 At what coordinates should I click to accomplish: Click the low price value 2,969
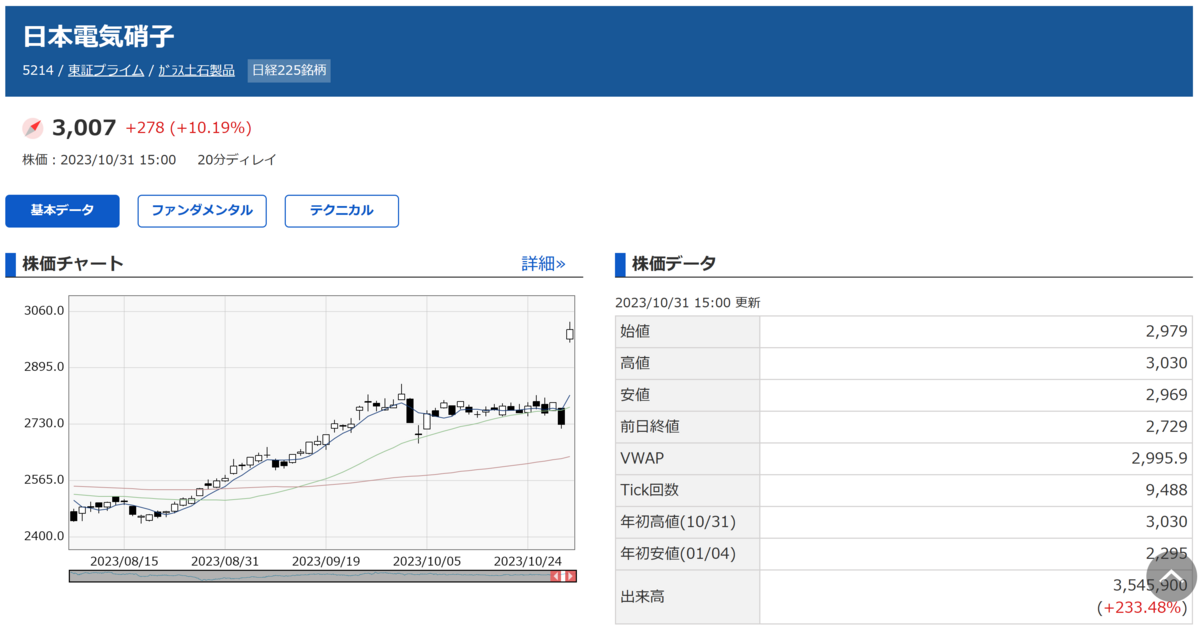point(1167,395)
